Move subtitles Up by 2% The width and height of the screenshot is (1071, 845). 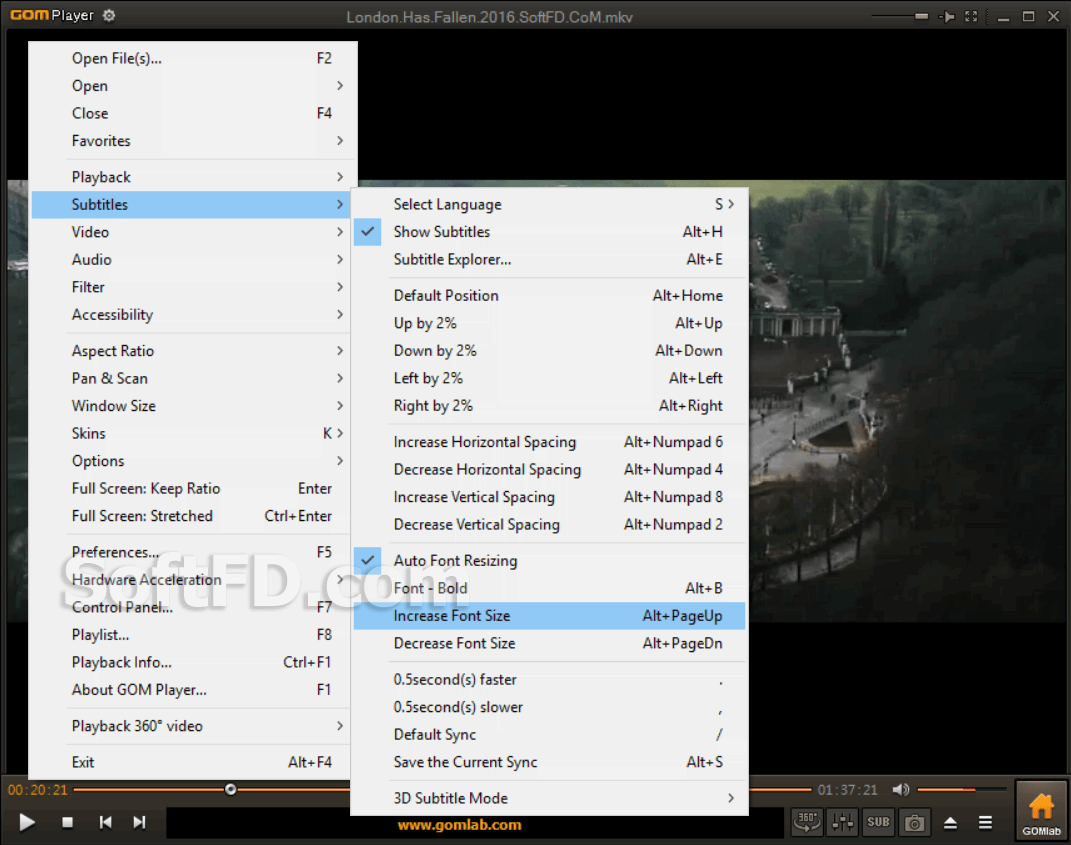point(549,323)
